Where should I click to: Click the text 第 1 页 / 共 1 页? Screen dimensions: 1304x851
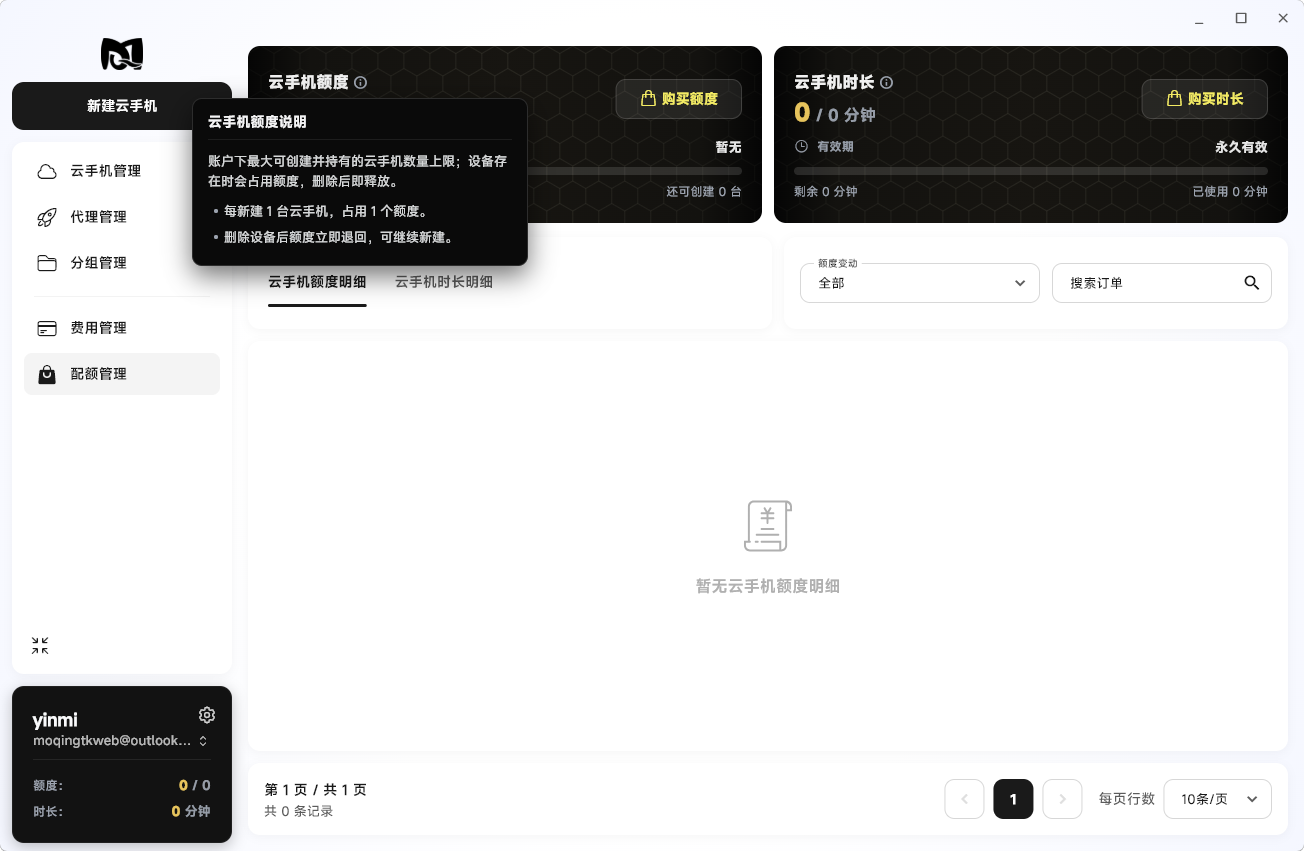(x=316, y=790)
